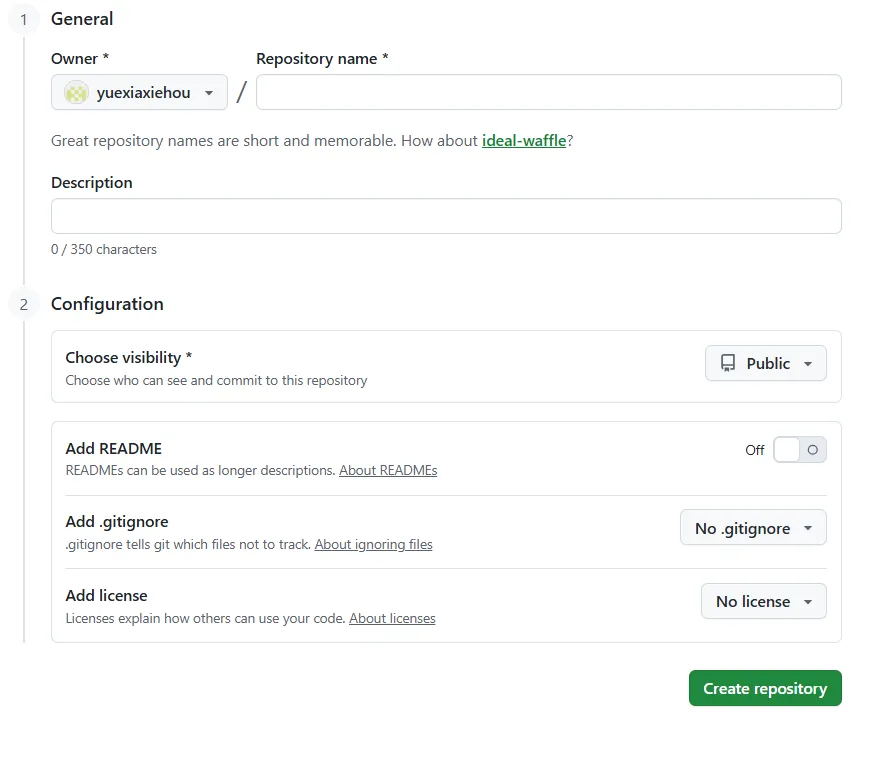
Task: Create the repository with the green button
Action: [x=765, y=688]
